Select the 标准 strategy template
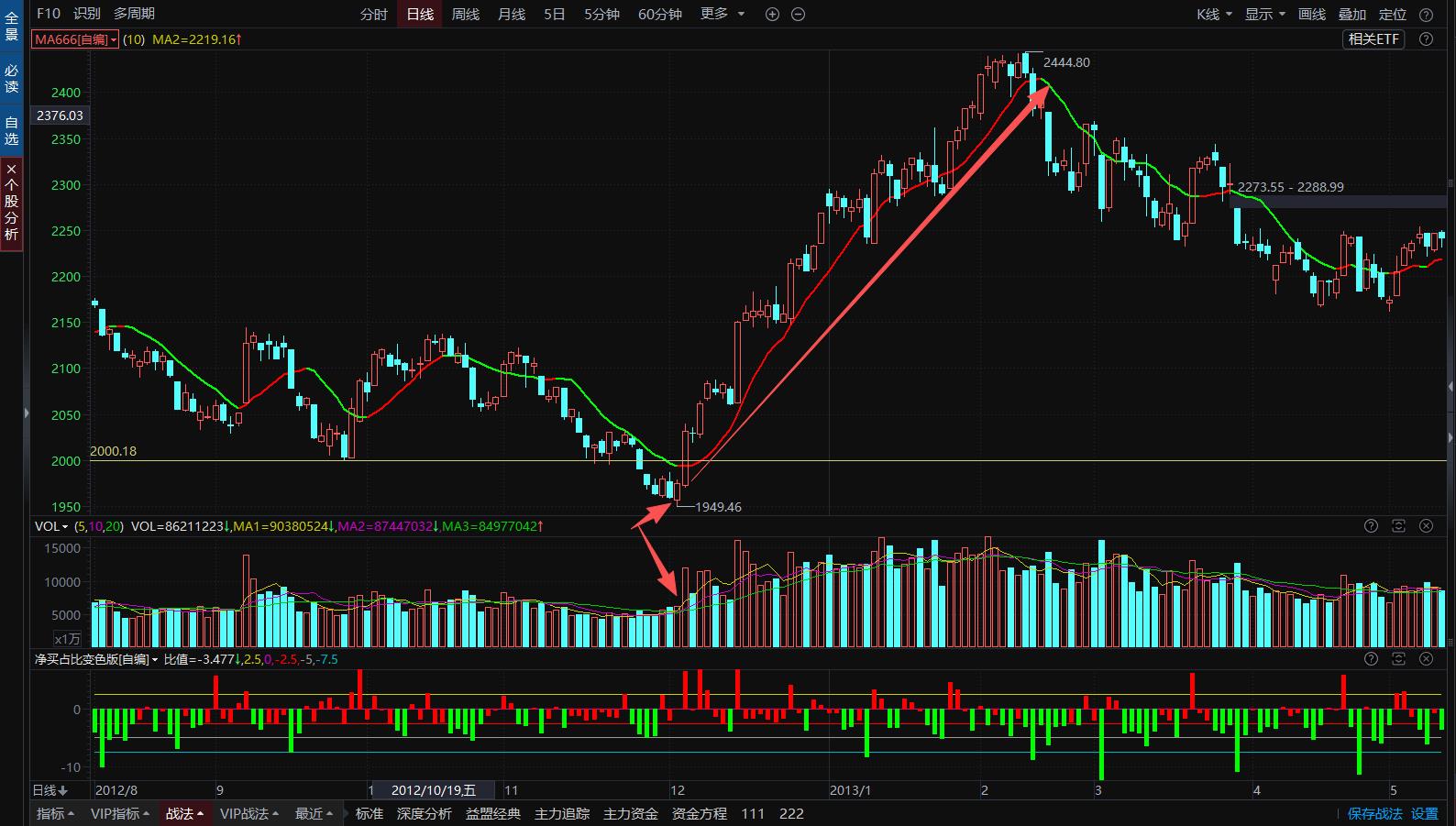The height and width of the screenshot is (826, 1456). 370,814
